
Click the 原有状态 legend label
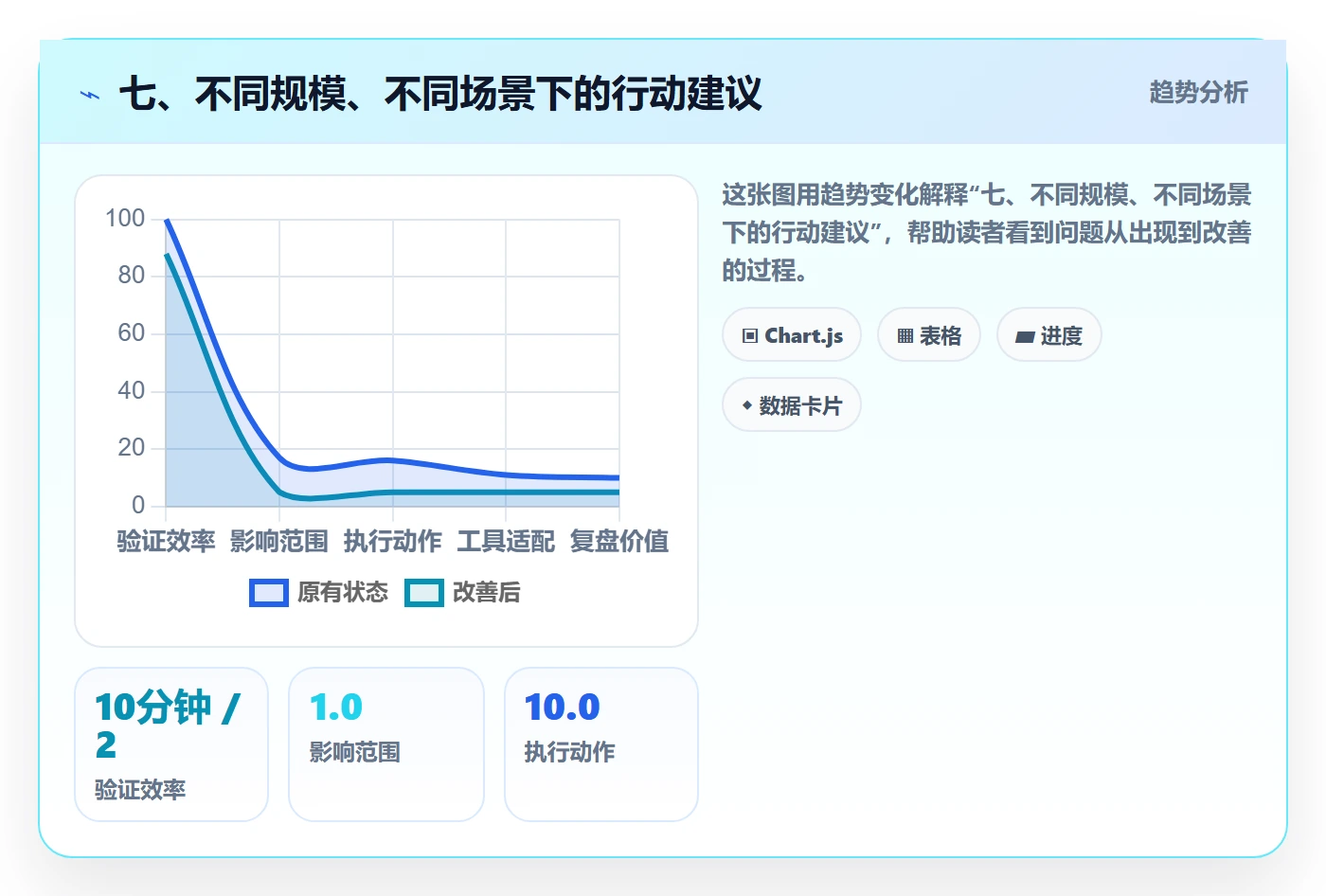pos(343,593)
